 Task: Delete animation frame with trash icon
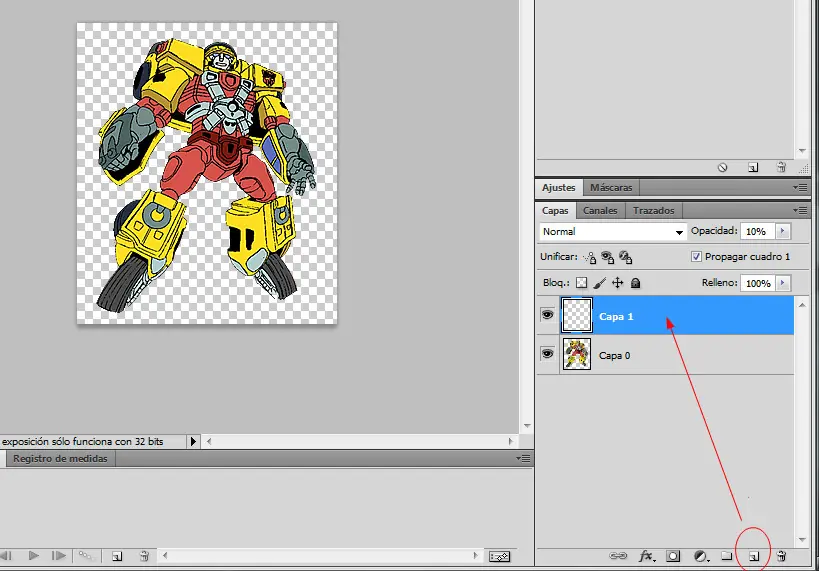coord(144,556)
